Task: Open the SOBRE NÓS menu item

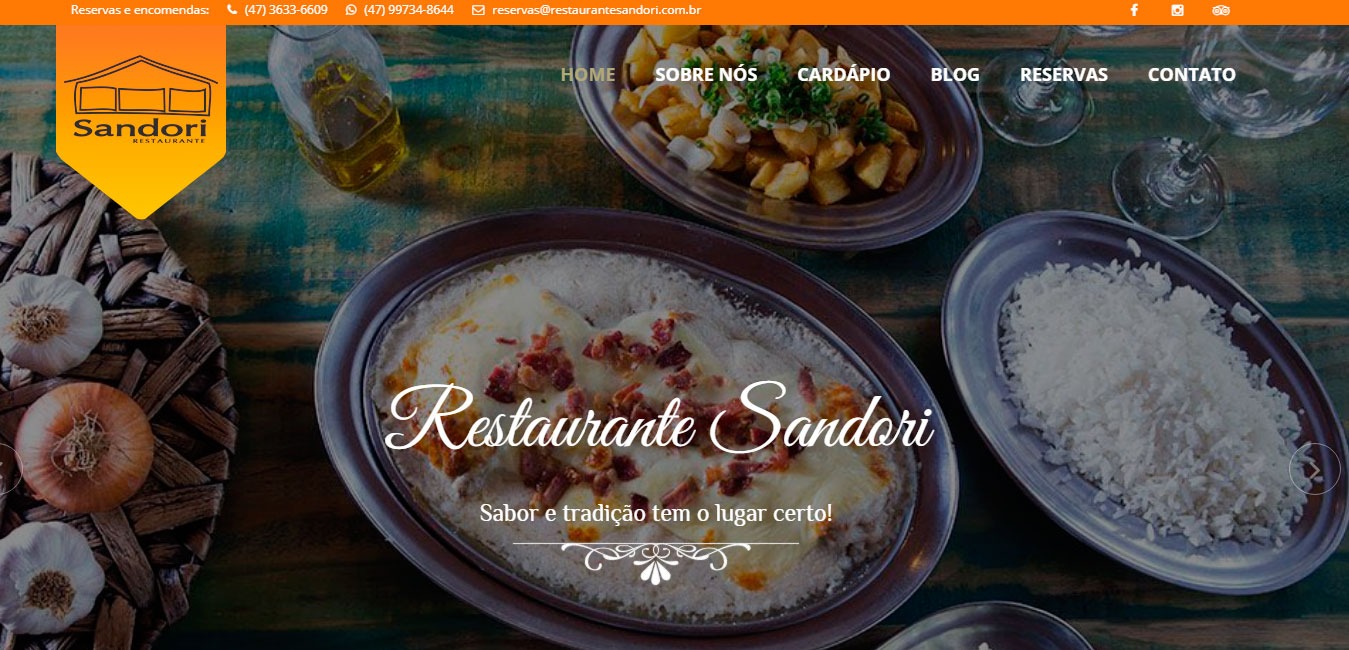Action: click(706, 74)
